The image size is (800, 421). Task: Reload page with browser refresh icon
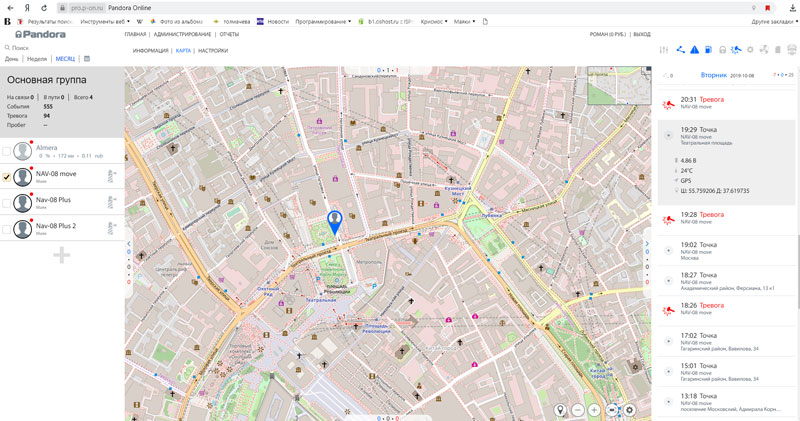(x=44, y=8)
